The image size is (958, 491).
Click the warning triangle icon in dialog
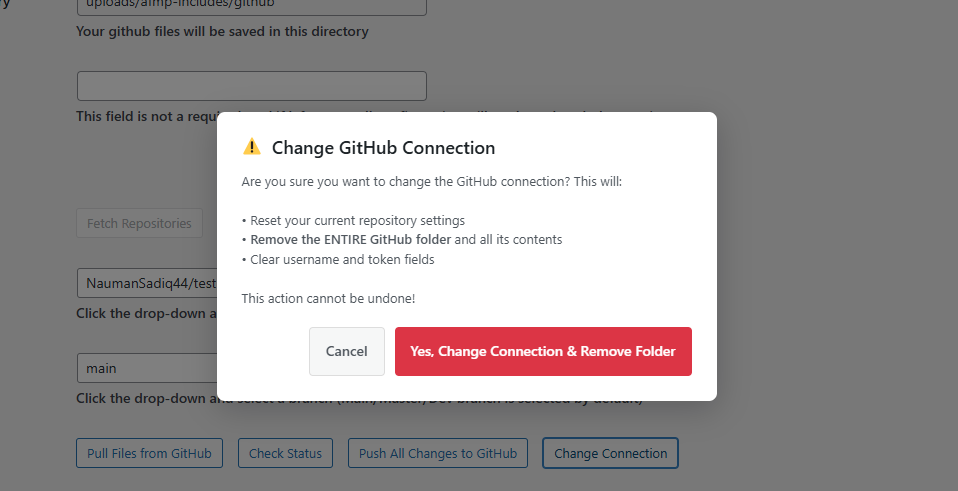(252, 148)
